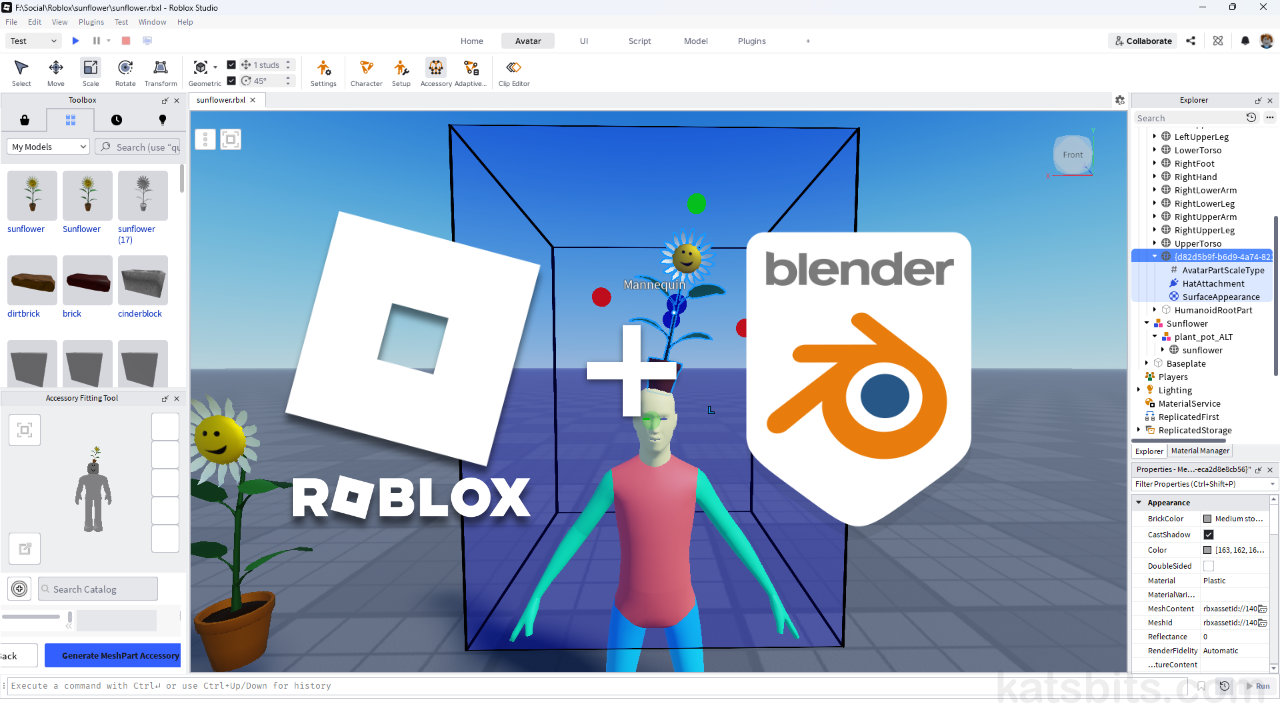This screenshot has width=1280, height=720.
Task: Open the Filter Properties dropdown arrow
Action: click(1272, 484)
